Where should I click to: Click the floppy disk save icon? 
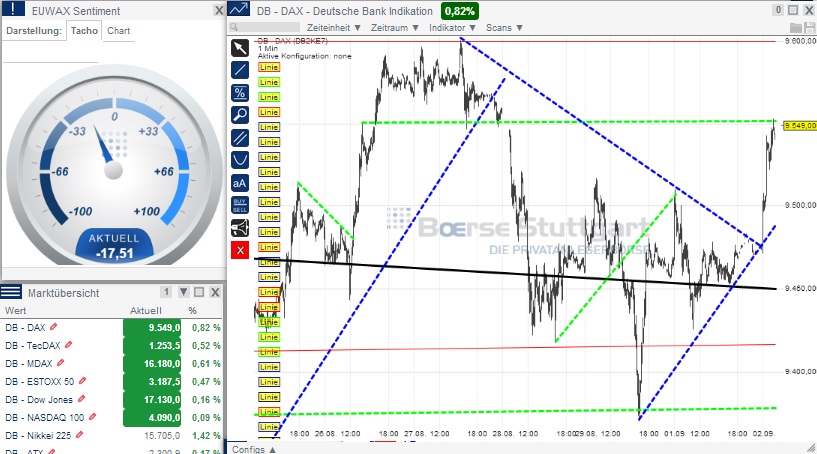coord(810,28)
